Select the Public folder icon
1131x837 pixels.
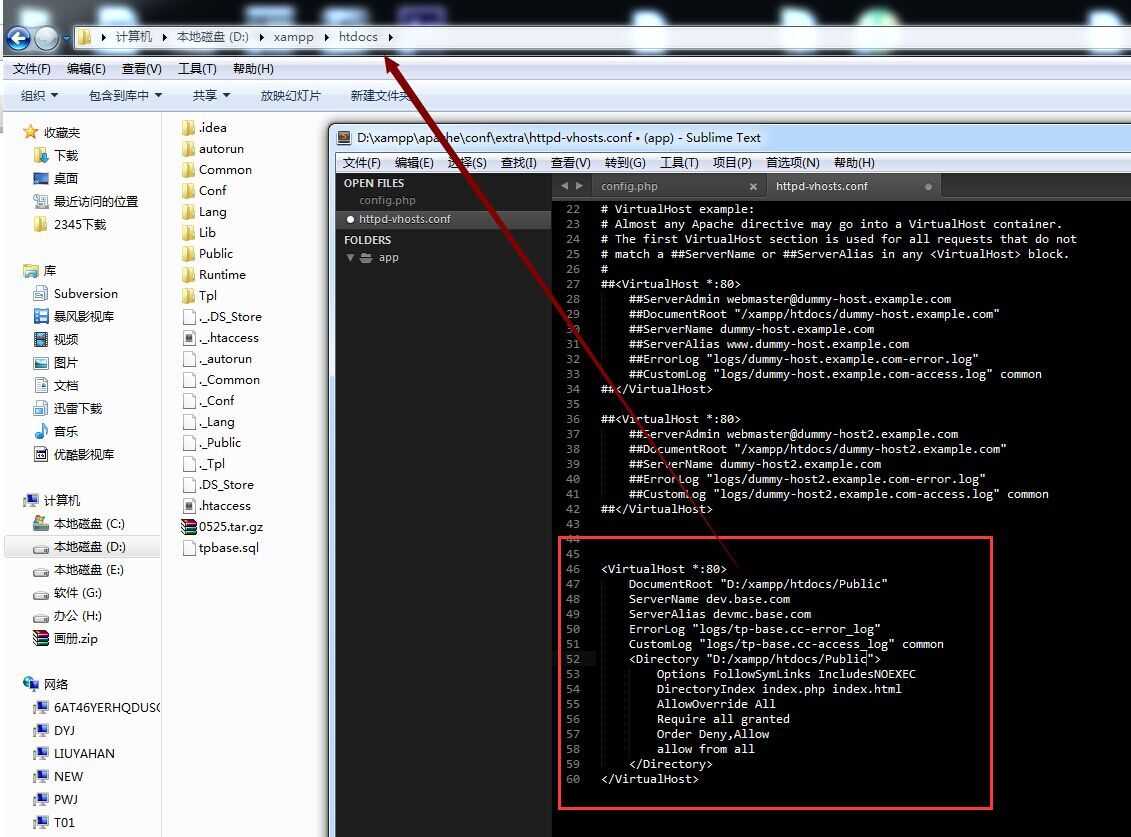[x=189, y=254]
